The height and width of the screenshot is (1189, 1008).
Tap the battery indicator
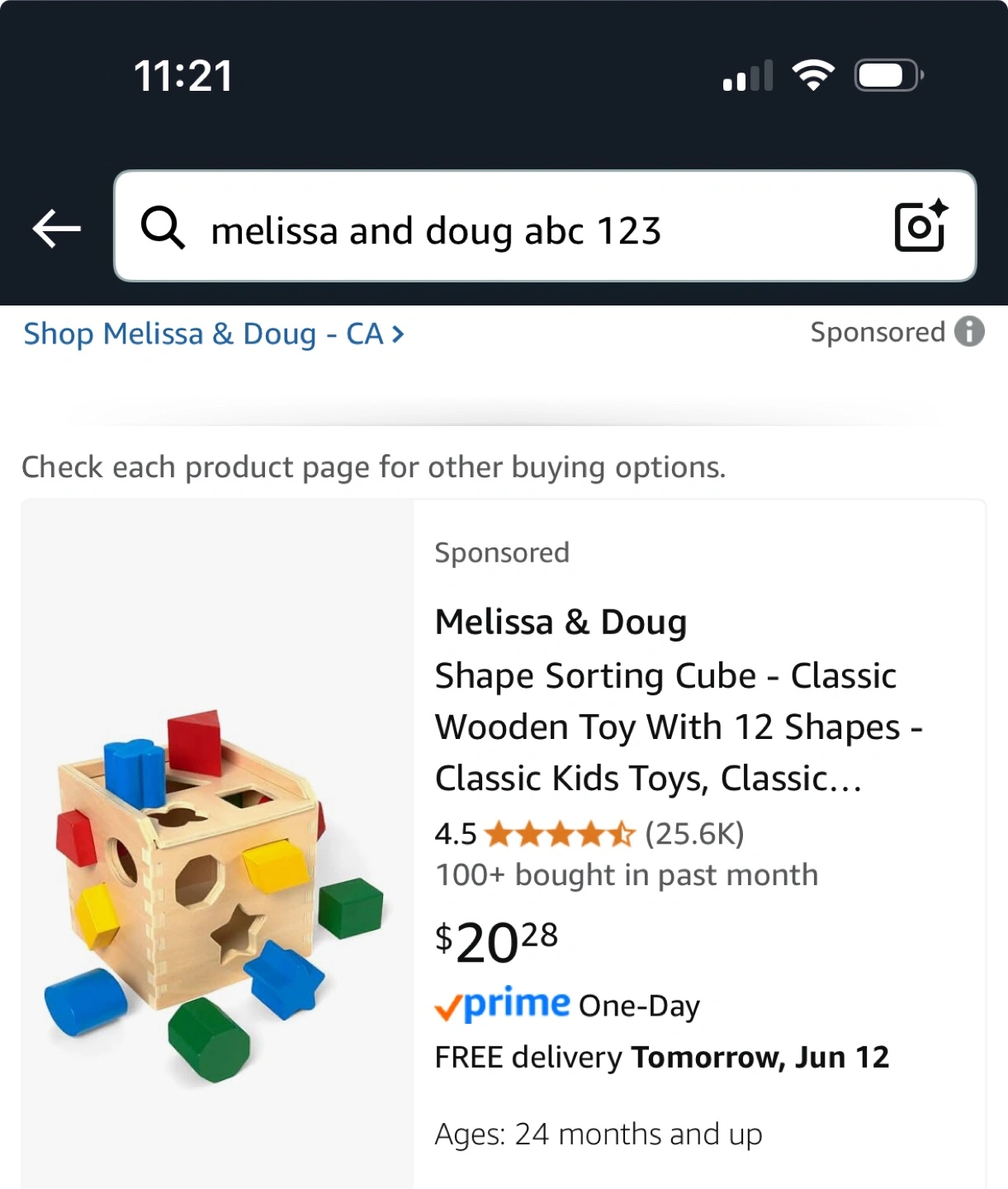tap(887, 76)
